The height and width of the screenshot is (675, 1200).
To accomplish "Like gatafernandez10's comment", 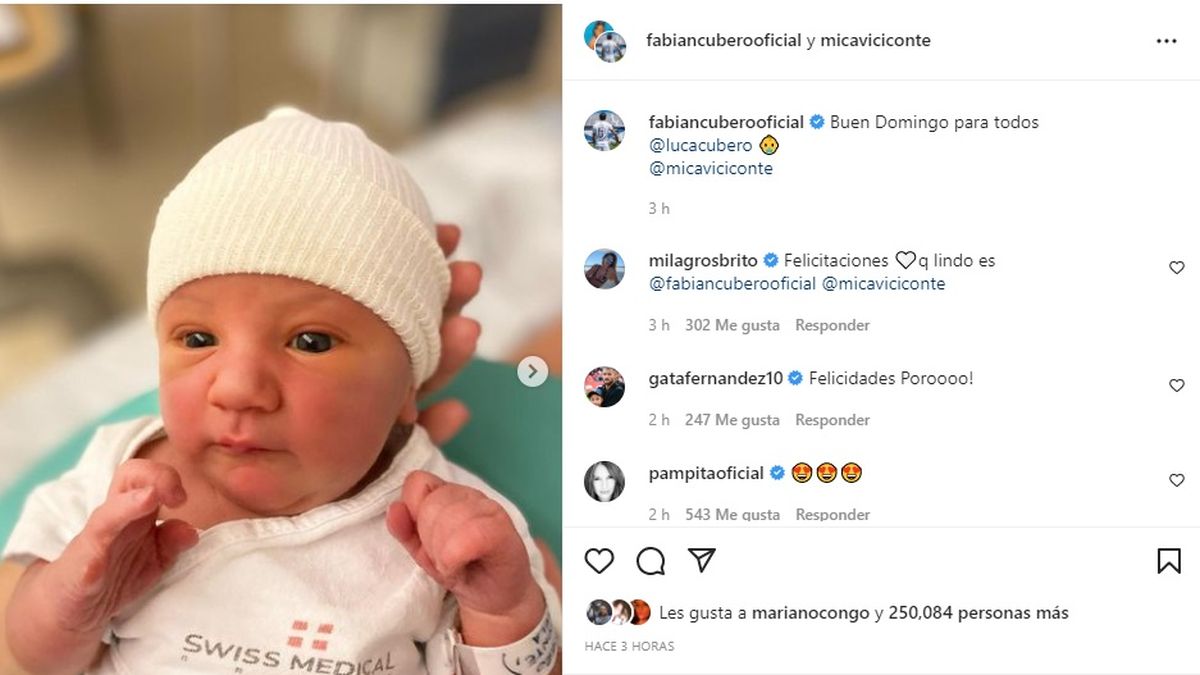I will (1177, 386).
